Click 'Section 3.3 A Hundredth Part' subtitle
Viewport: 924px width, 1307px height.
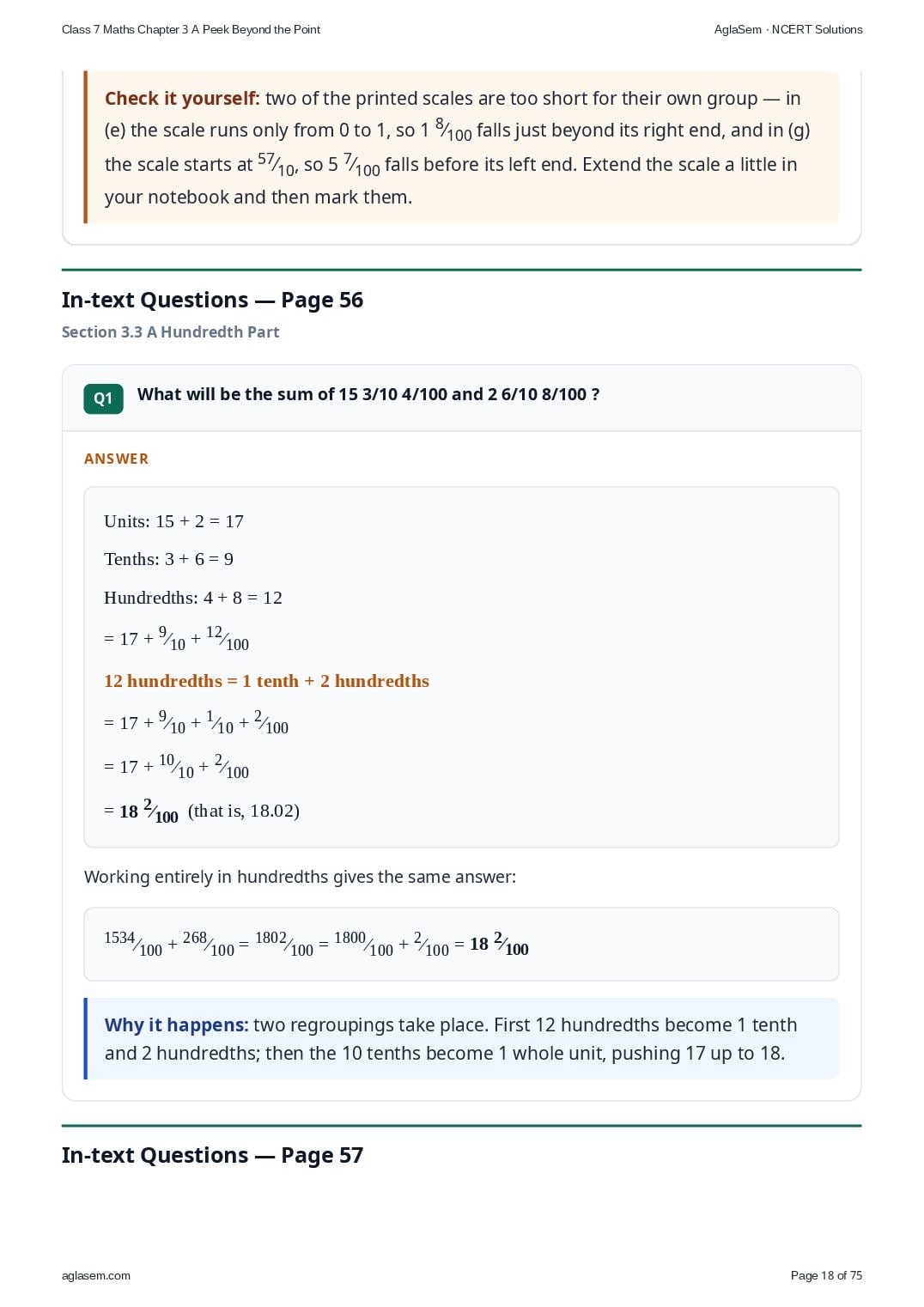pos(170,331)
